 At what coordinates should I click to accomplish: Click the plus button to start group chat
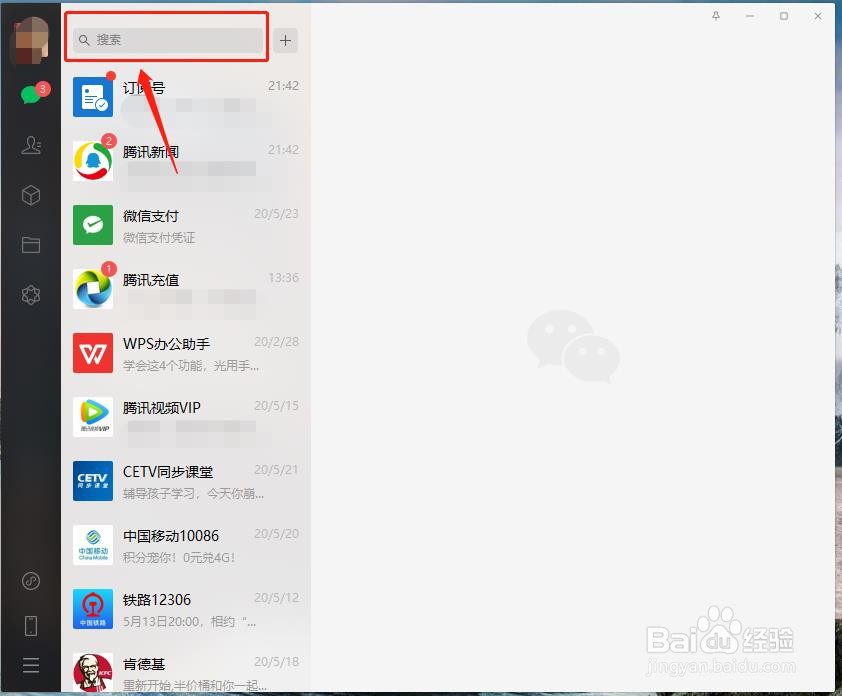[x=286, y=40]
